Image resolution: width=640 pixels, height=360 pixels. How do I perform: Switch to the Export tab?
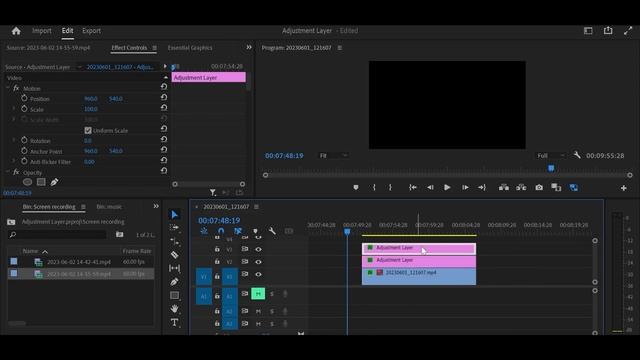click(x=91, y=31)
